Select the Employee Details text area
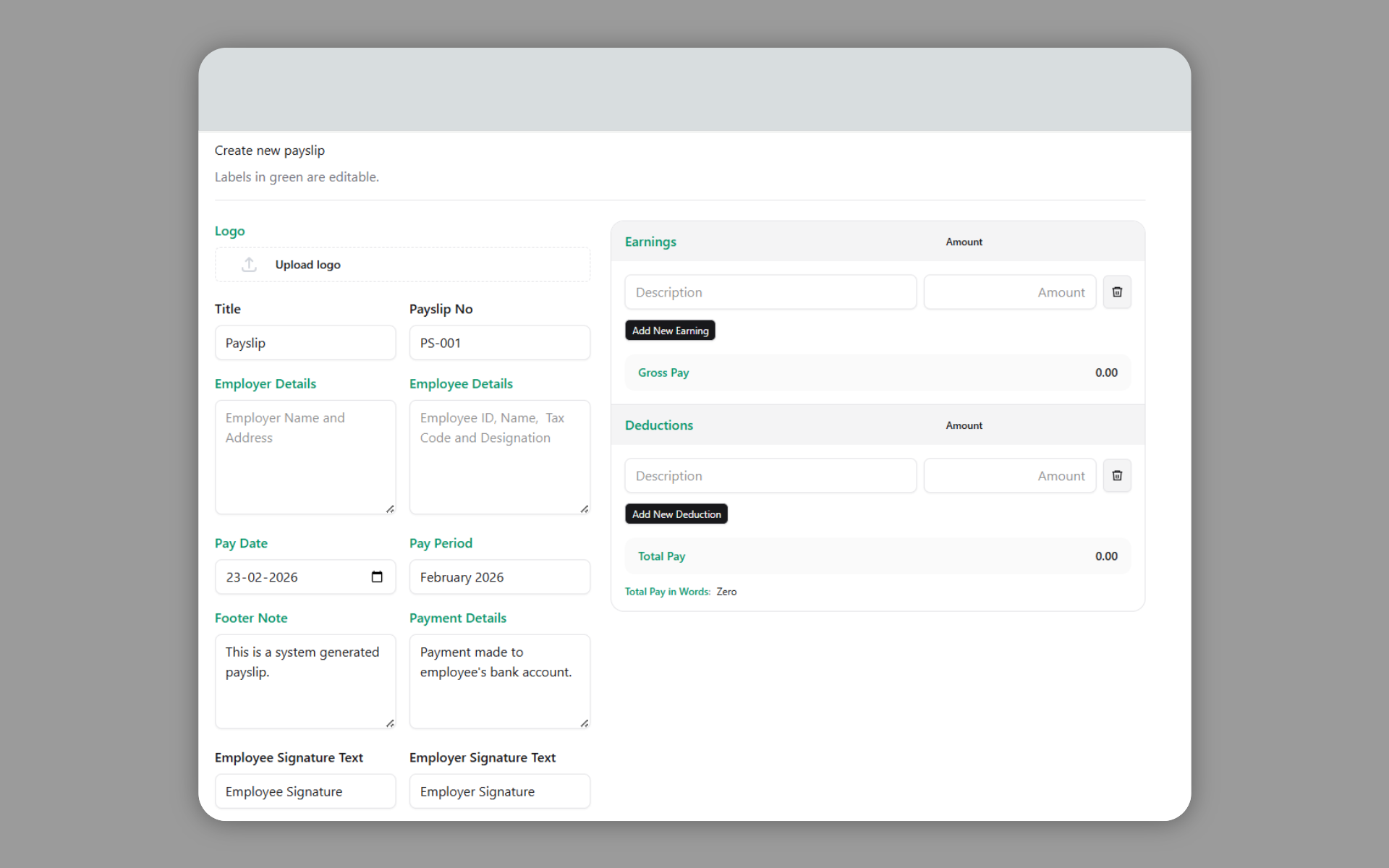The width and height of the screenshot is (1389, 868). click(500, 456)
